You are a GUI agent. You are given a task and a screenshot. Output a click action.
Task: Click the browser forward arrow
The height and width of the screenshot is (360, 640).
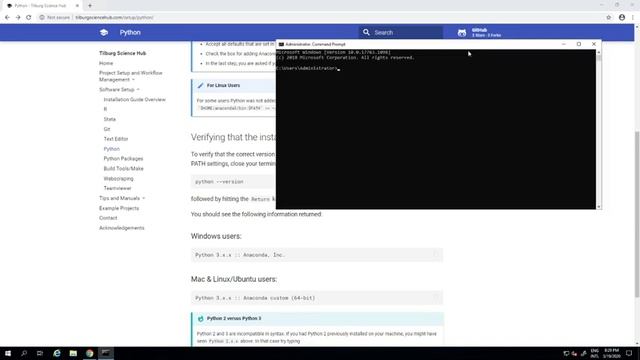click(x=18, y=18)
